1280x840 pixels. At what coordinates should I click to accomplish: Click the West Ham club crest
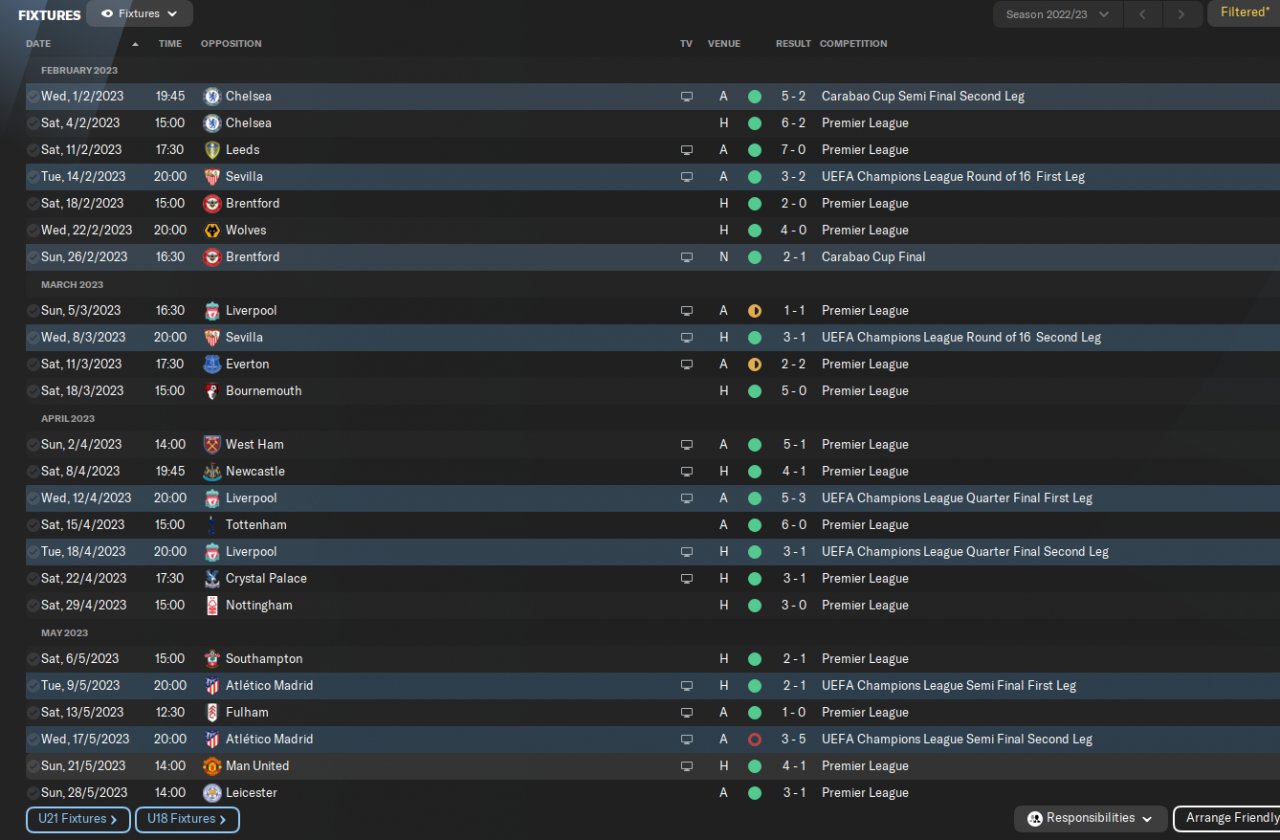(212, 445)
